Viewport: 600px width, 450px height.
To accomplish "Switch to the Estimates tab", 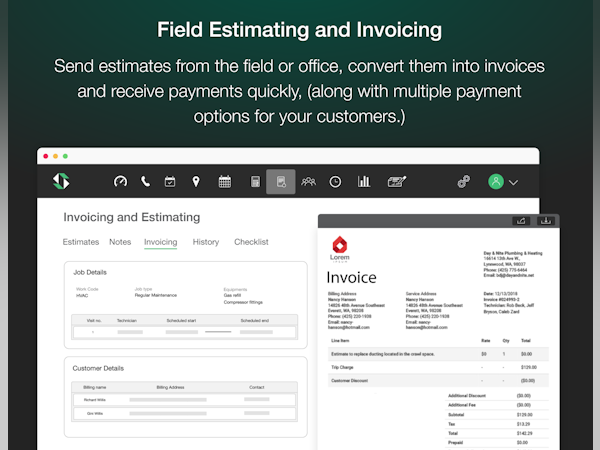I will tap(81, 242).
